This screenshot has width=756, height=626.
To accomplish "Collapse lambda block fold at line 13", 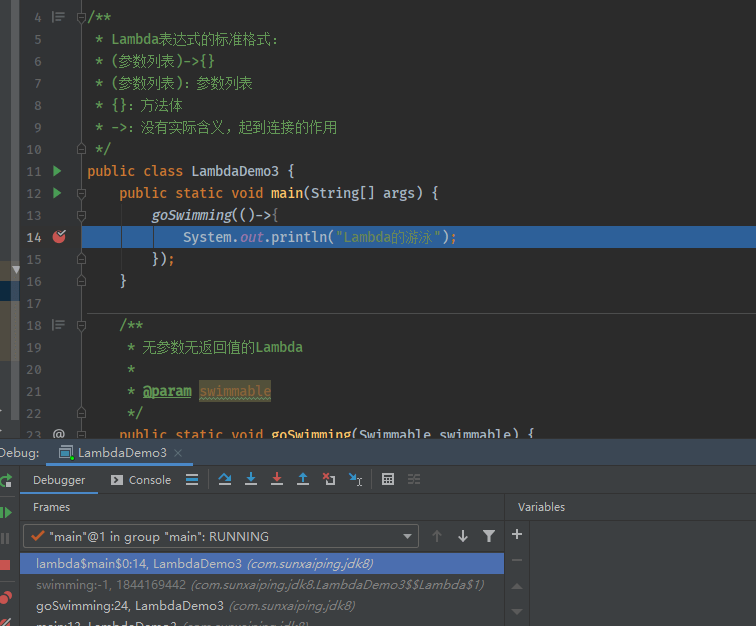I will point(81,216).
